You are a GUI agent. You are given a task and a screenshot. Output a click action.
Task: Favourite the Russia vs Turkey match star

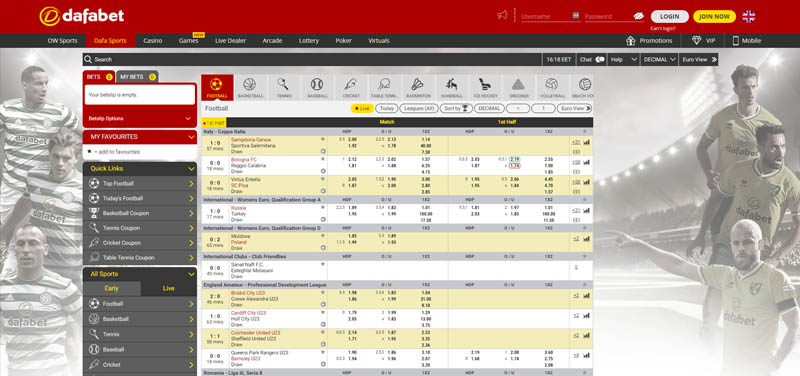tap(322, 208)
